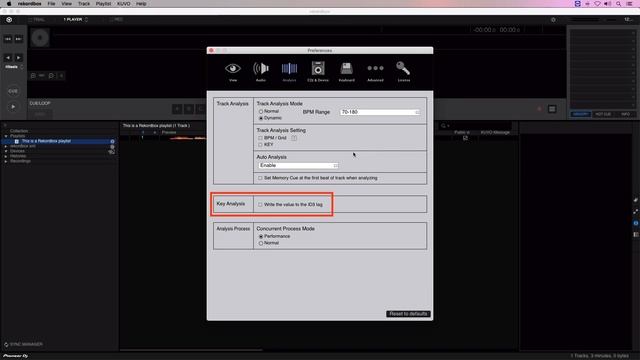Click the previous track button in player
The image size is (640, 360).
click(8, 39)
